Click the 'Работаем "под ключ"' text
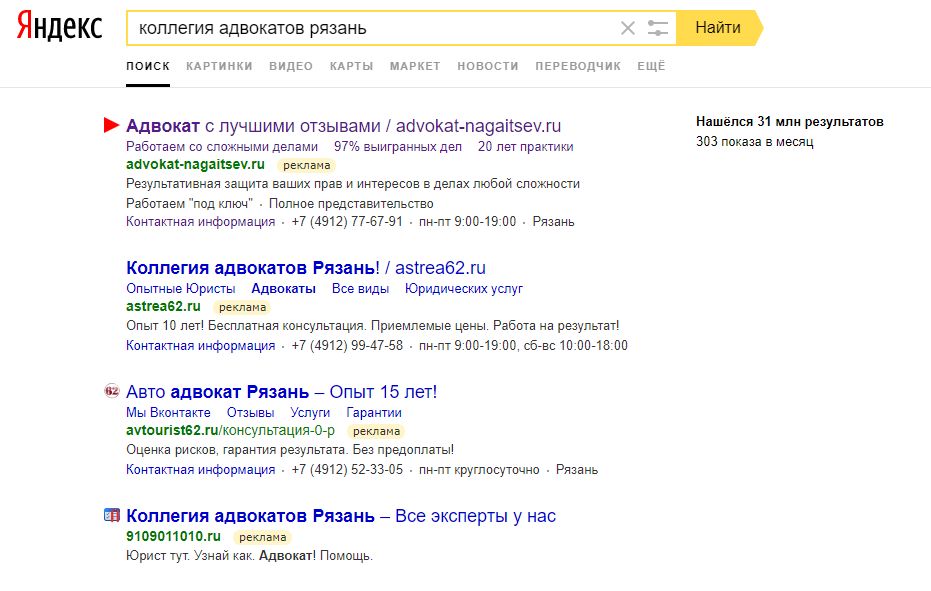 tap(189, 204)
